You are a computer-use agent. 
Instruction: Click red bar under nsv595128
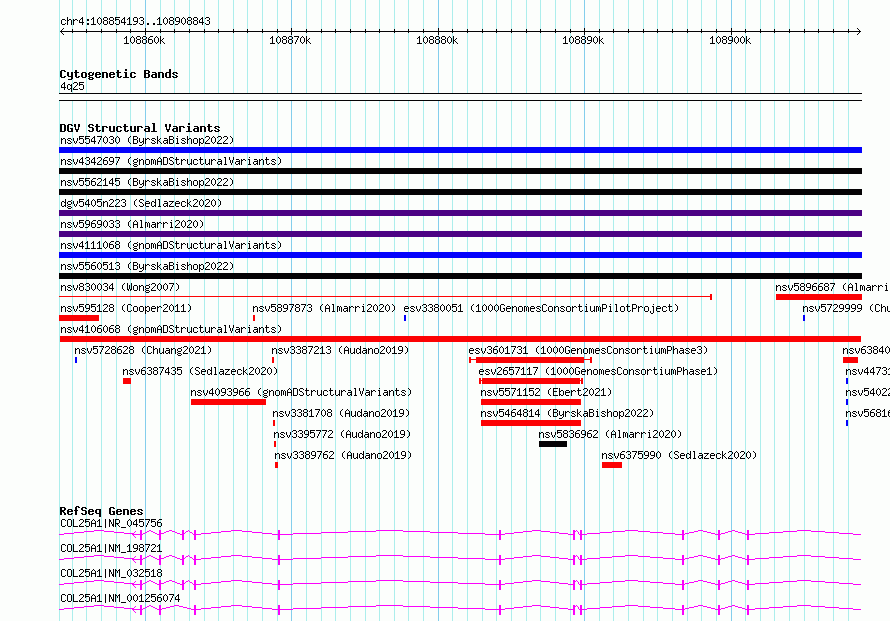79,318
